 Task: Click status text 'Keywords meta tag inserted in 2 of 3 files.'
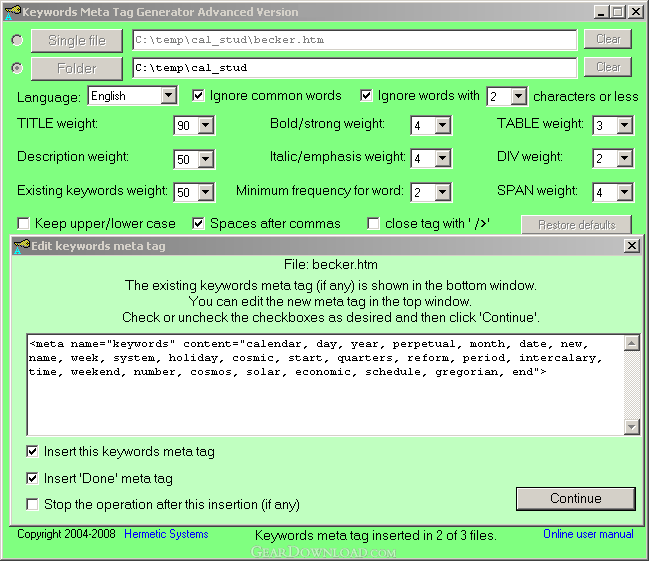pyautogui.click(x=375, y=536)
